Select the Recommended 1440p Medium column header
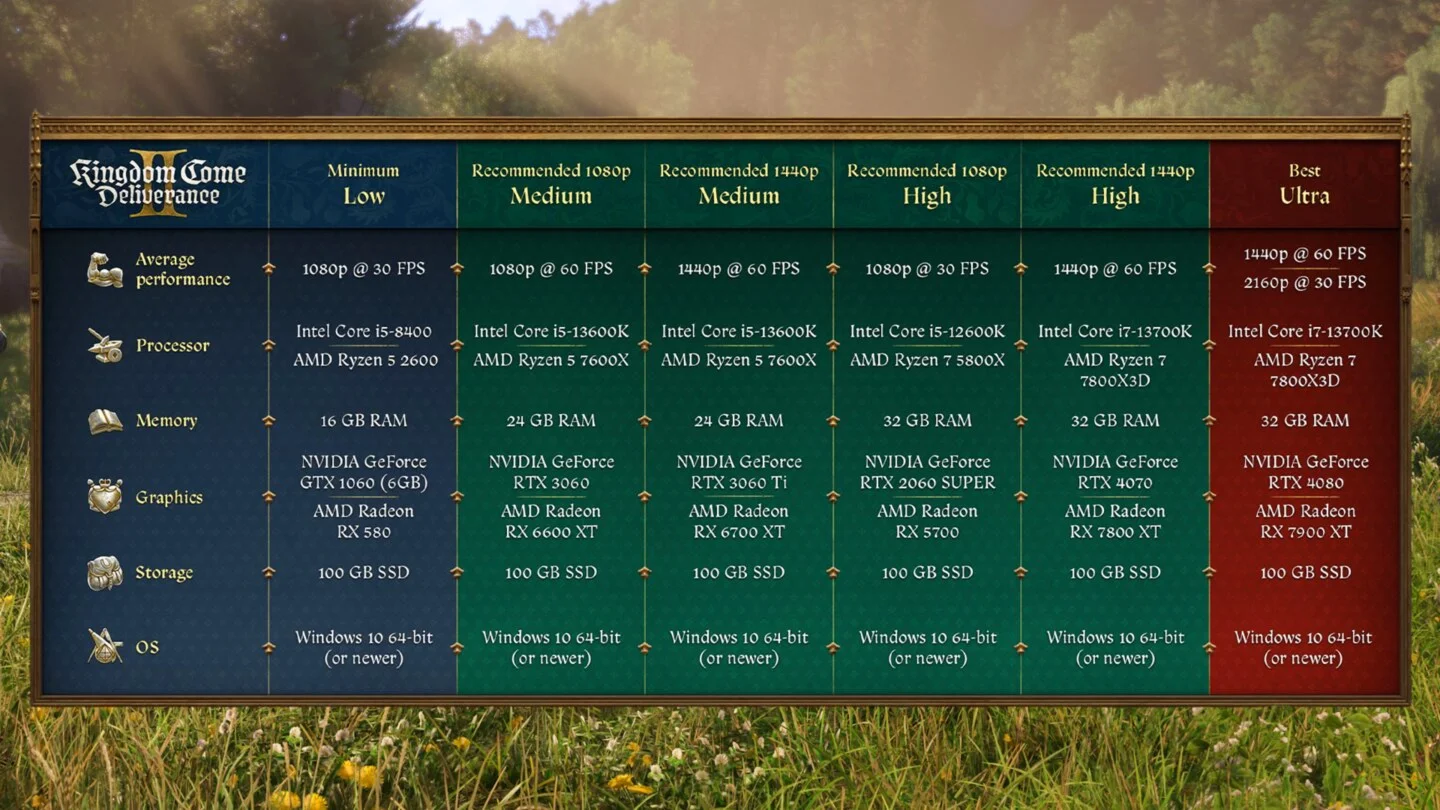The height and width of the screenshot is (810, 1440). point(739,184)
